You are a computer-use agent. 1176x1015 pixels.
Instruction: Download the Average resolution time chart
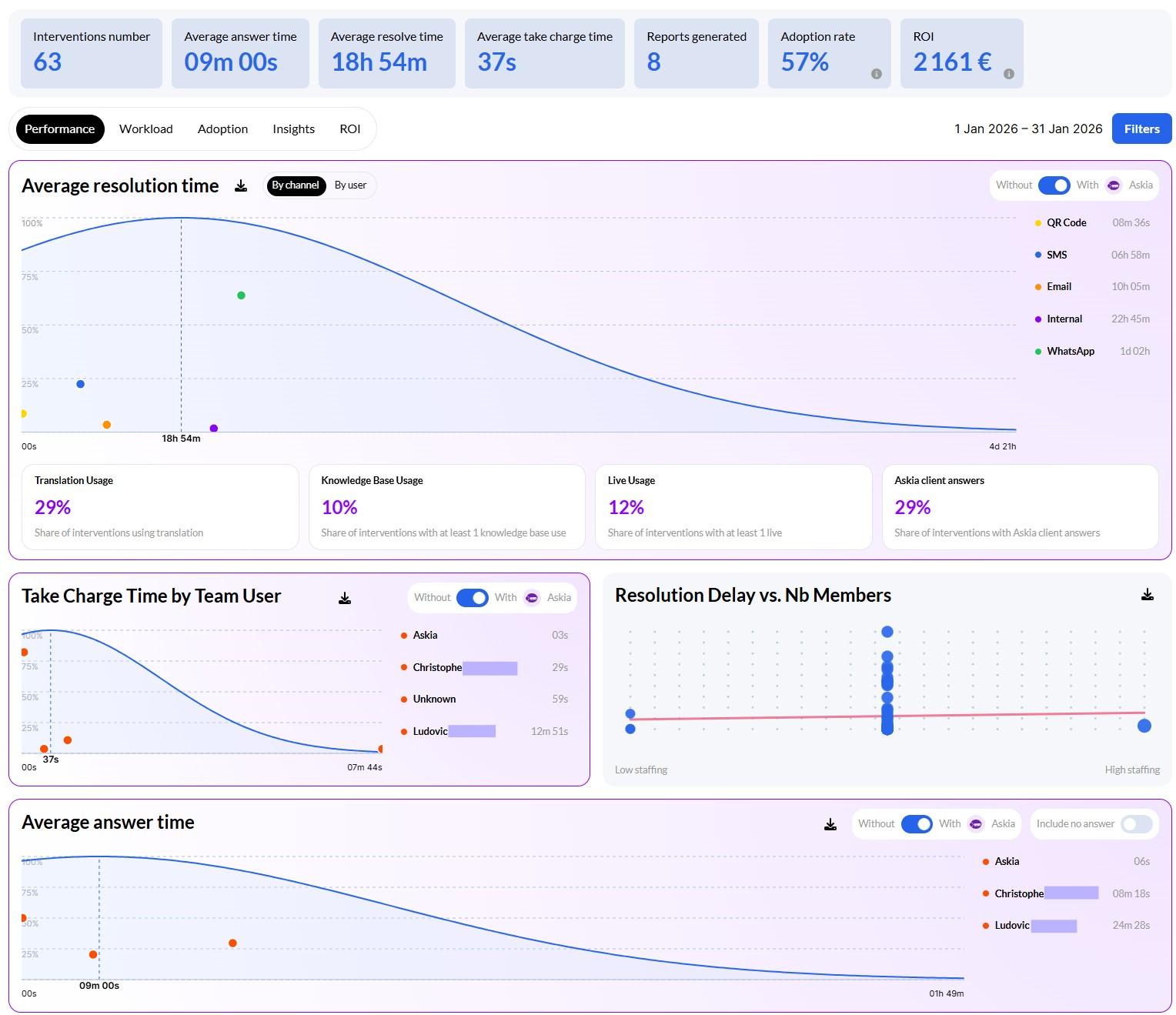(x=241, y=185)
